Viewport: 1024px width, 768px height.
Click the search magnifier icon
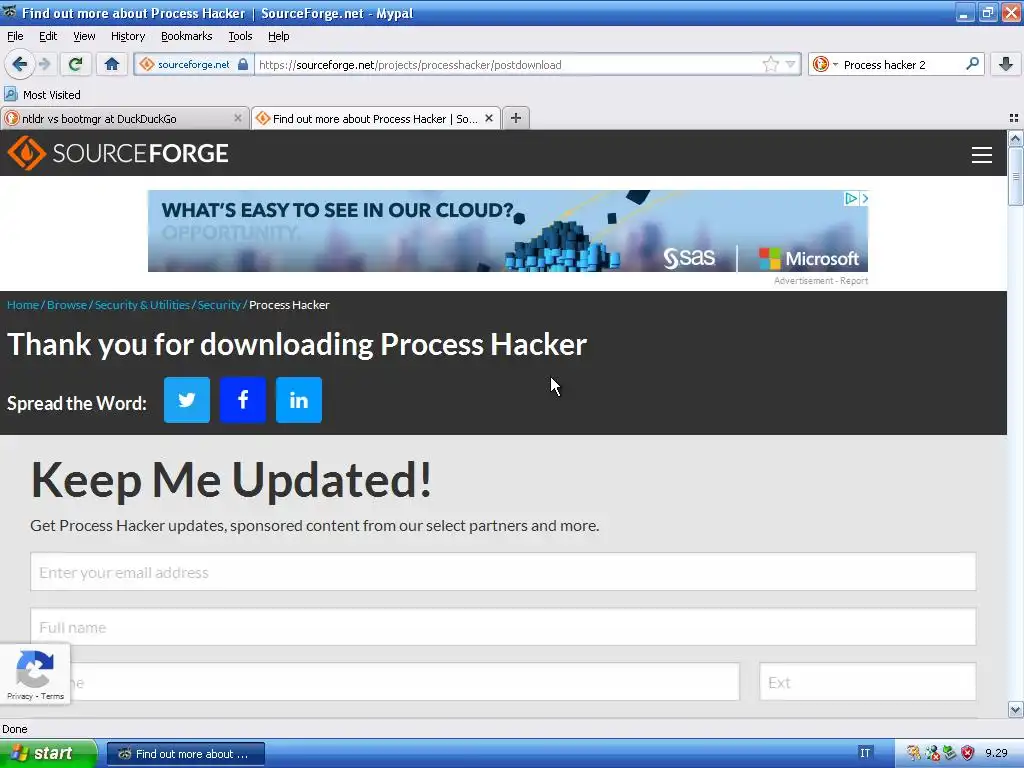click(x=972, y=64)
